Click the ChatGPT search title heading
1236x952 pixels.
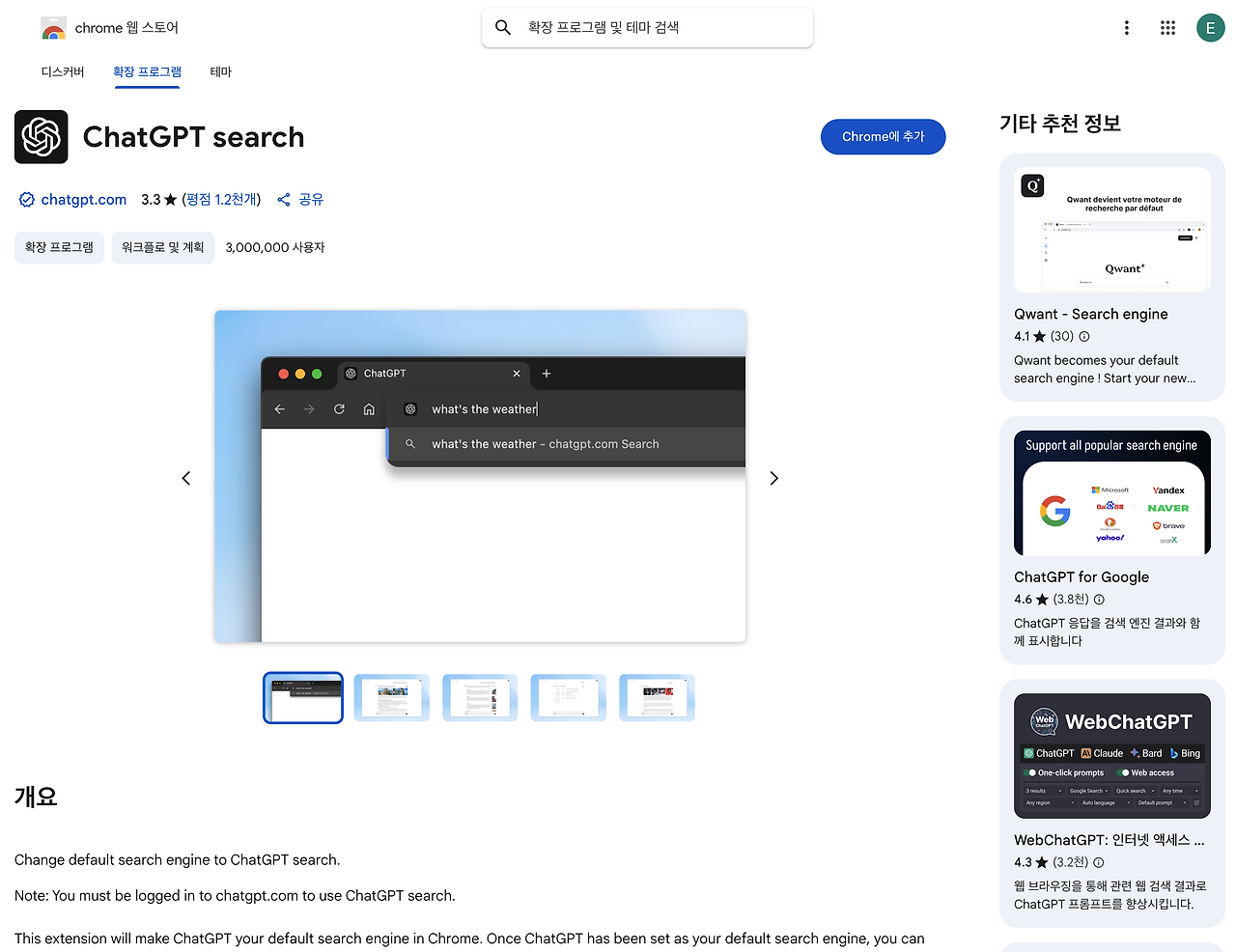[x=194, y=137]
